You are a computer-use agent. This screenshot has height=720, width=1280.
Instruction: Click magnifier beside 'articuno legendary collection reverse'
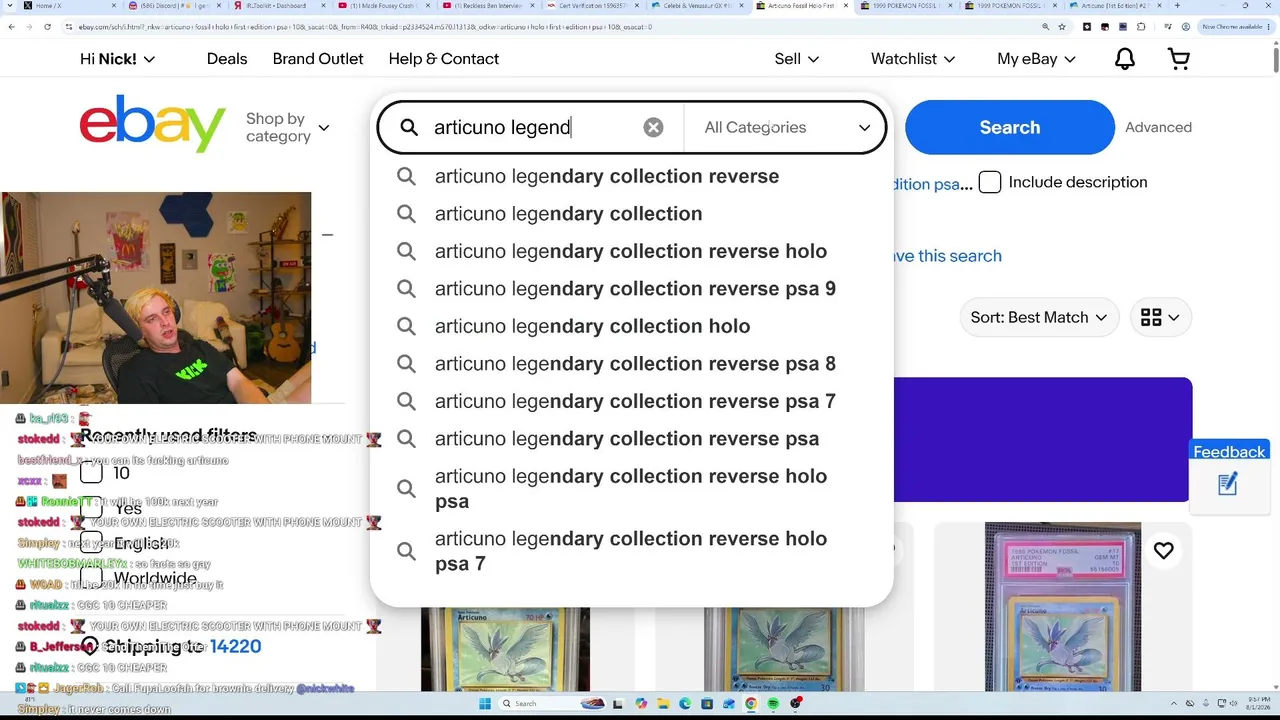[x=406, y=176]
